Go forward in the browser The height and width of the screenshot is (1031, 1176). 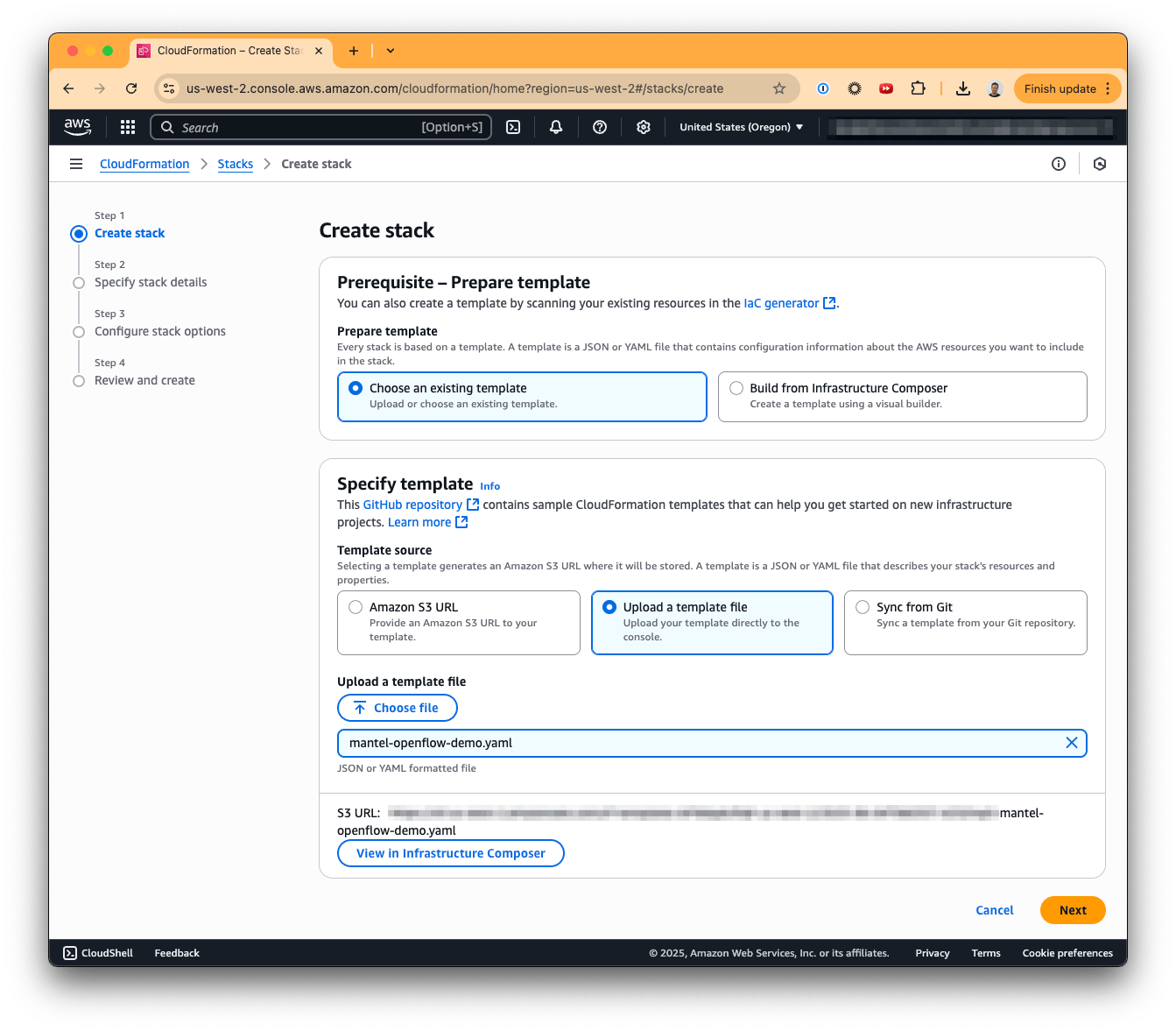click(x=100, y=88)
